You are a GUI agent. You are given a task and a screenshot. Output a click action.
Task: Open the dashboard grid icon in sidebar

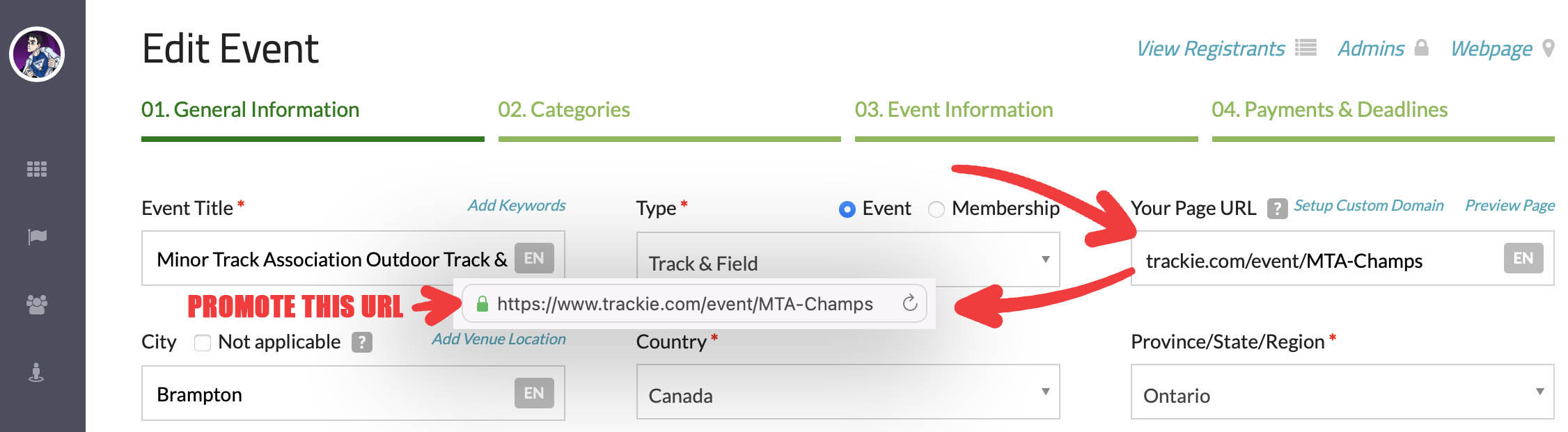[37, 169]
